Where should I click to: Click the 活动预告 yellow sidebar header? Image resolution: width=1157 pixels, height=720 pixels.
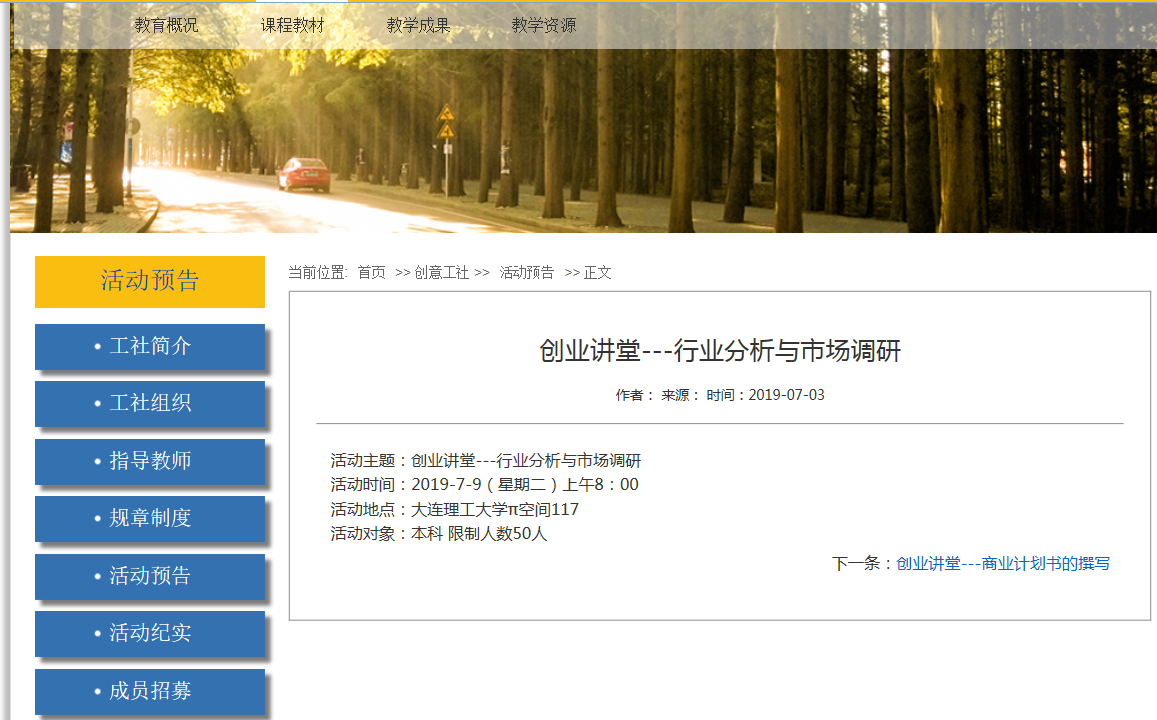point(150,281)
